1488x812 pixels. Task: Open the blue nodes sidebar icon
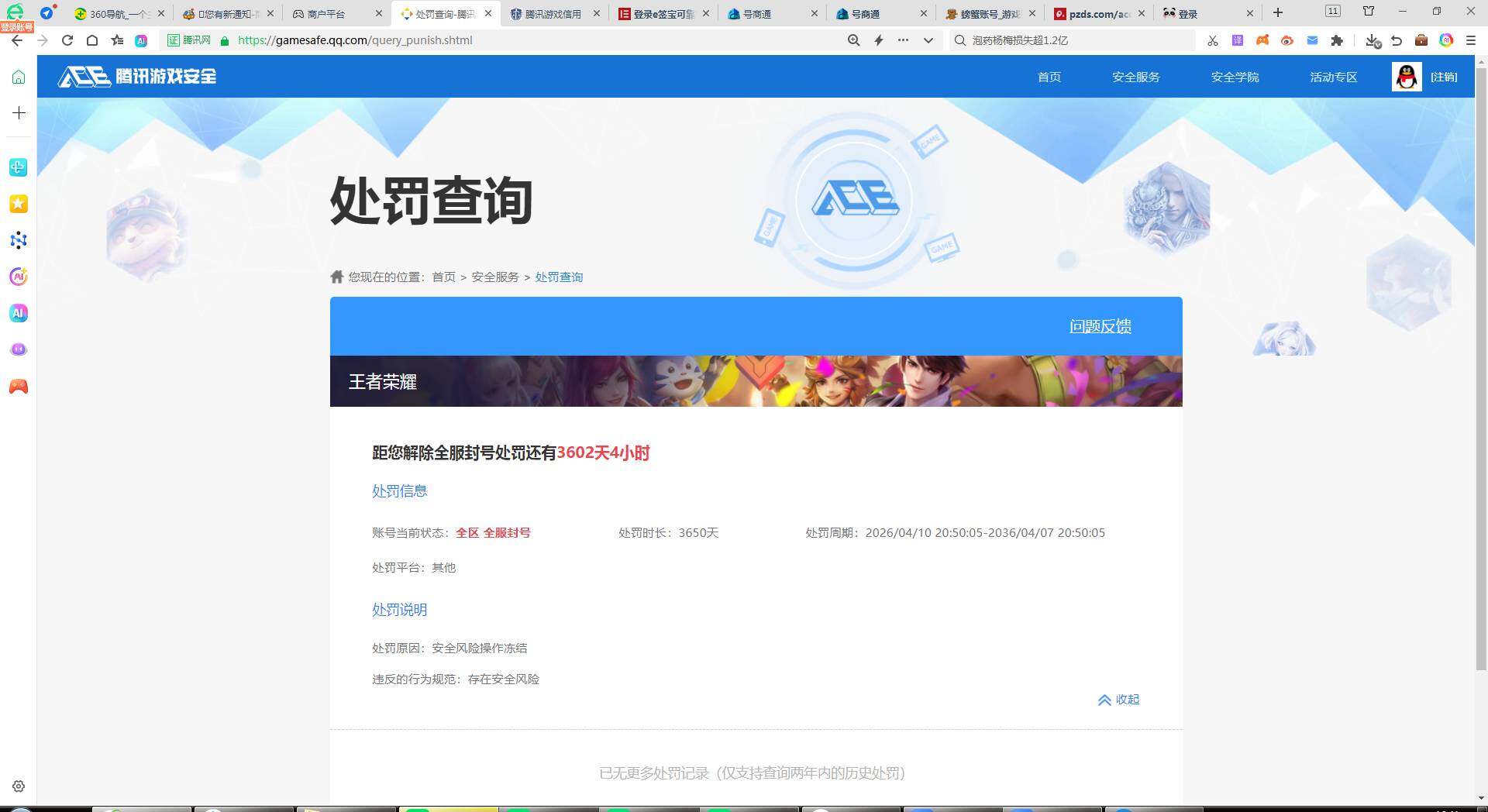tap(19, 240)
